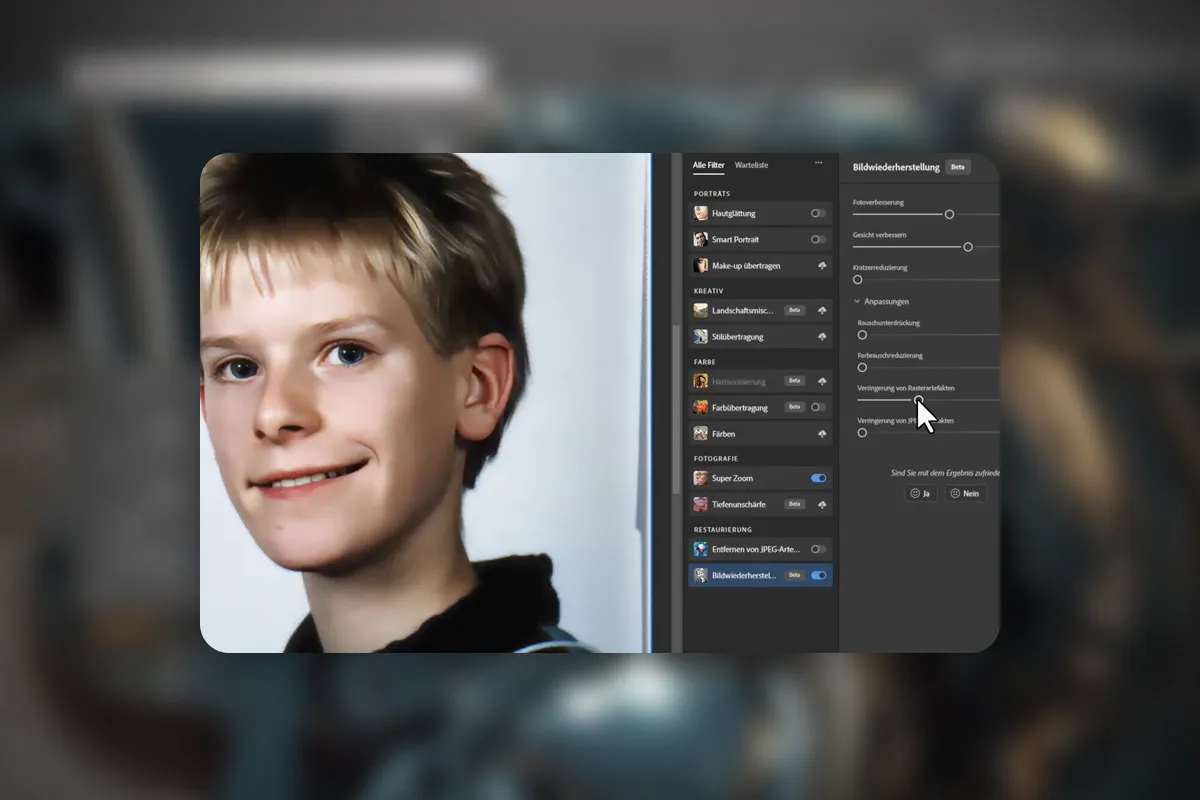Click the Beta badge beside Bildwiederherstellung title
This screenshot has width=1200, height=800.
click(958, 167)
